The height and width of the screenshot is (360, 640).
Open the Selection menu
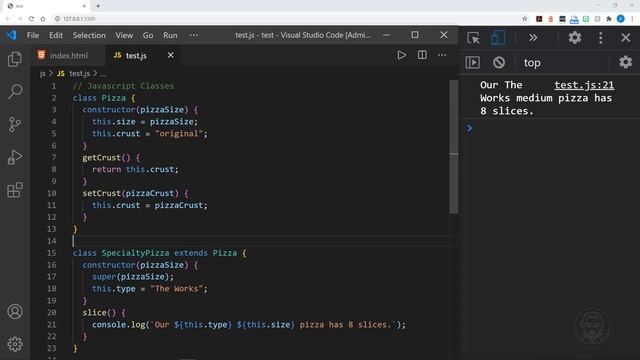coord(89,35)
